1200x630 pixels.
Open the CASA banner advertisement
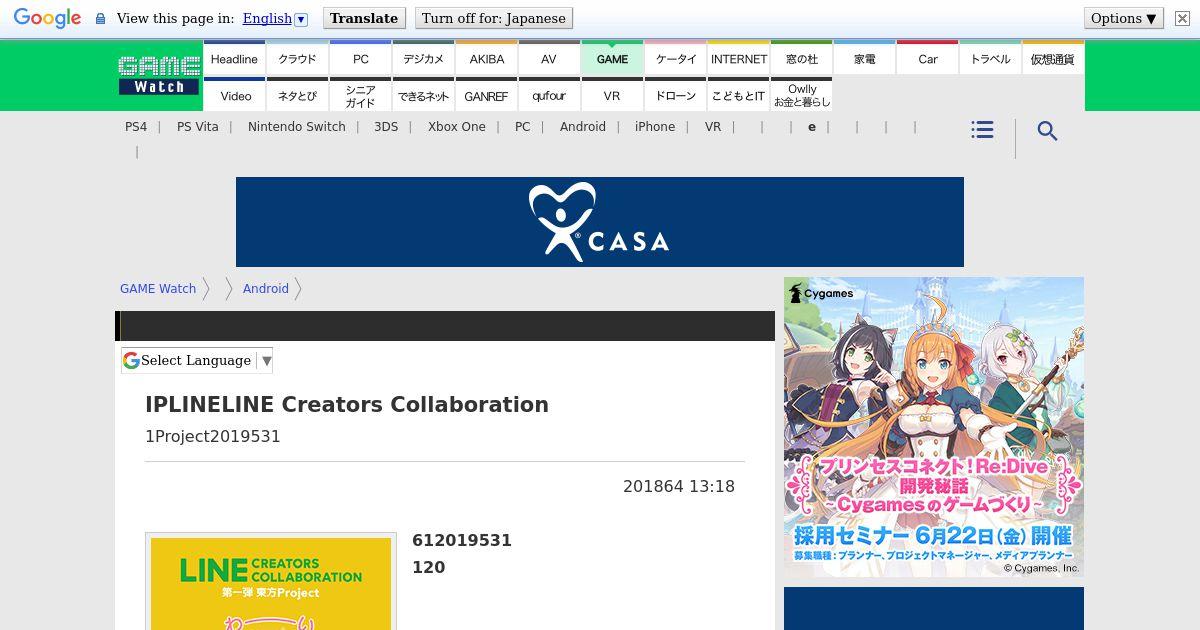pyautogui.click(x=600, y=222)
